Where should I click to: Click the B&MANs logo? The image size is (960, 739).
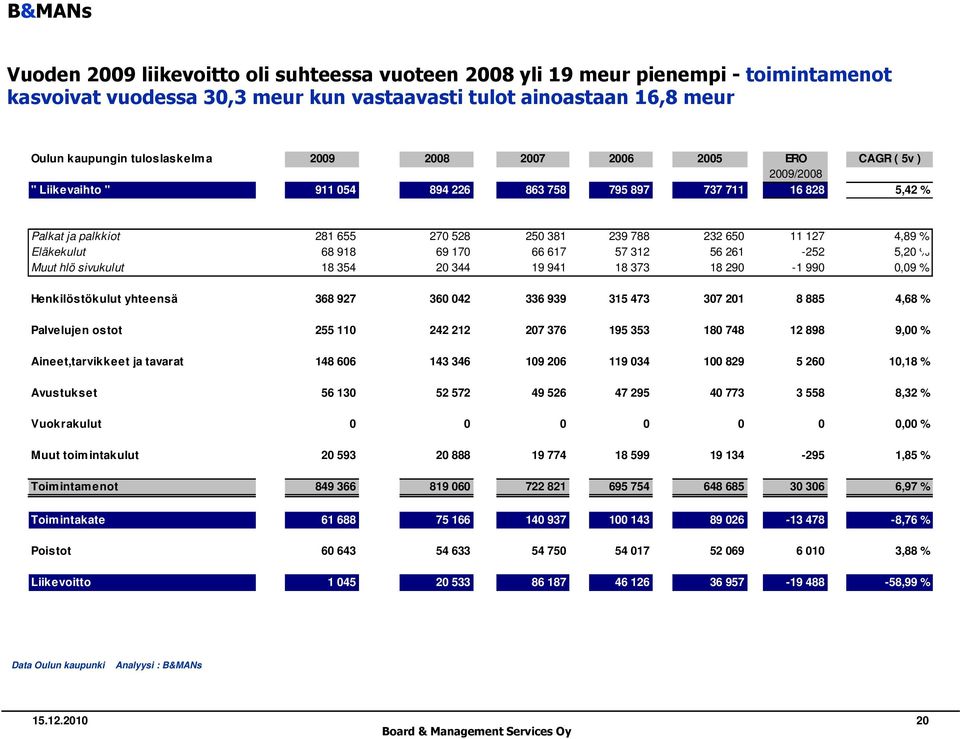pos(49,11)
